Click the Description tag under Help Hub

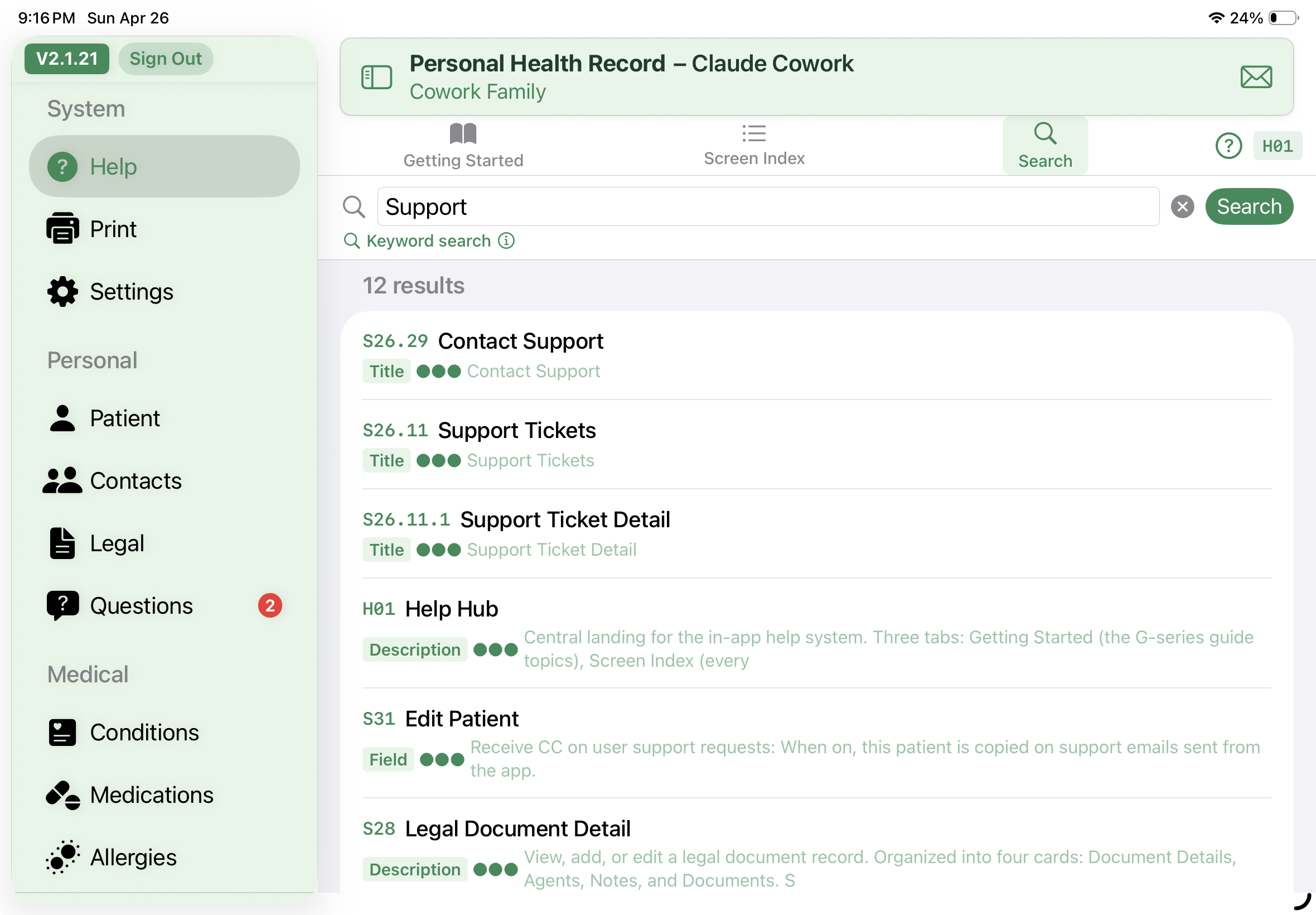(x=414, y=649)
